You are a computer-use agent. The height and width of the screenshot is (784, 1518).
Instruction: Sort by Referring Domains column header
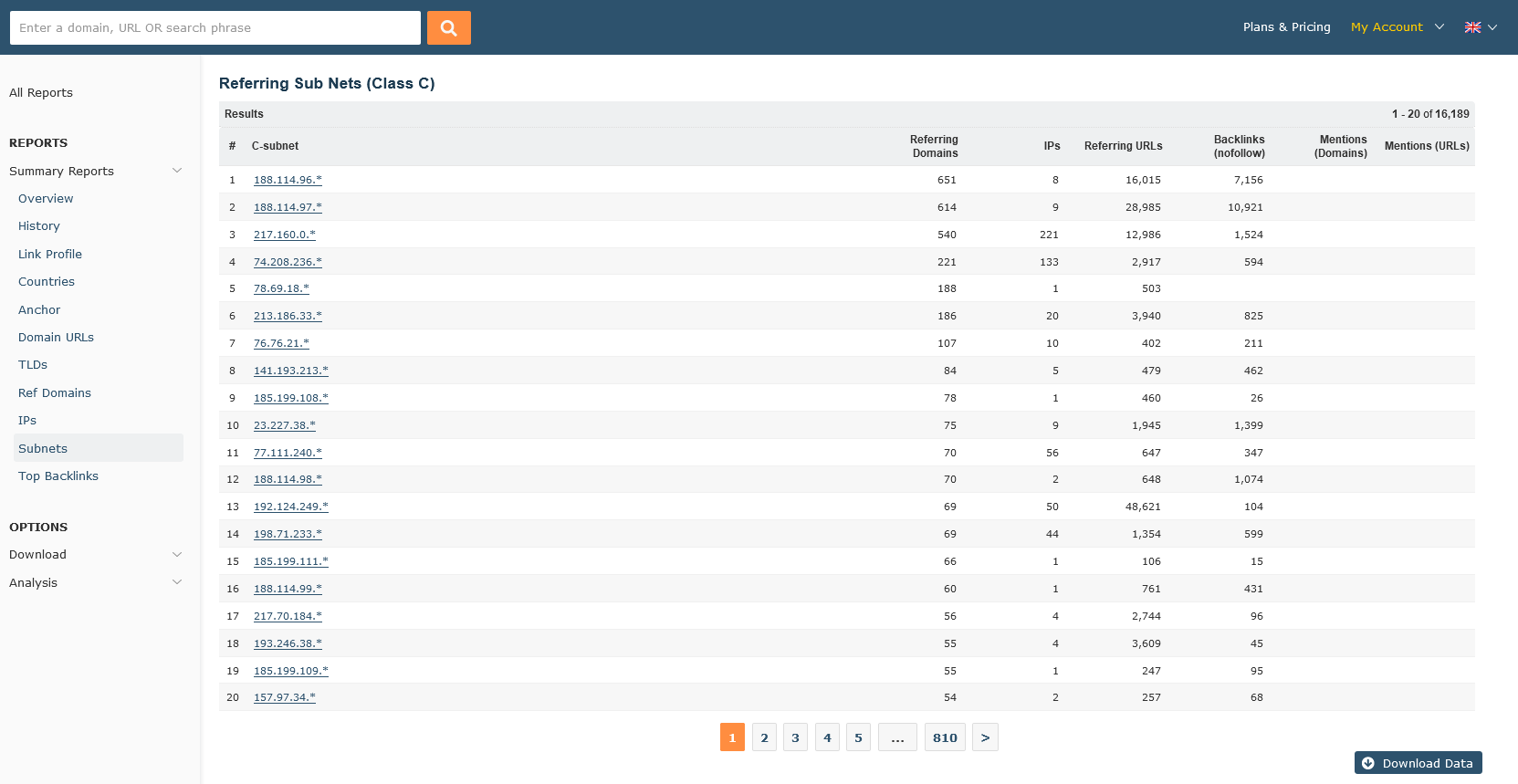pos(934,146)
